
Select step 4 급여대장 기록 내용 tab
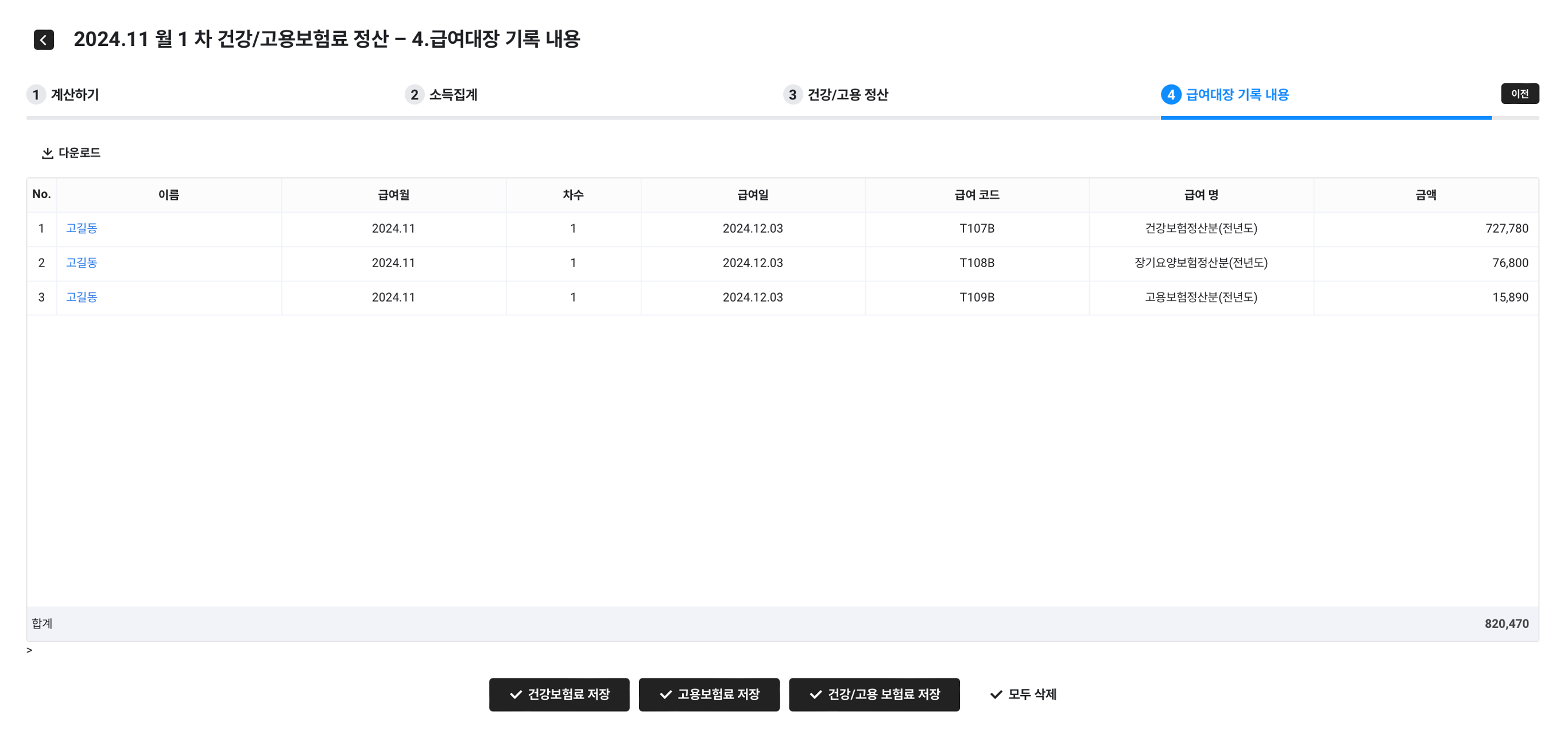tap(1225, 94)
